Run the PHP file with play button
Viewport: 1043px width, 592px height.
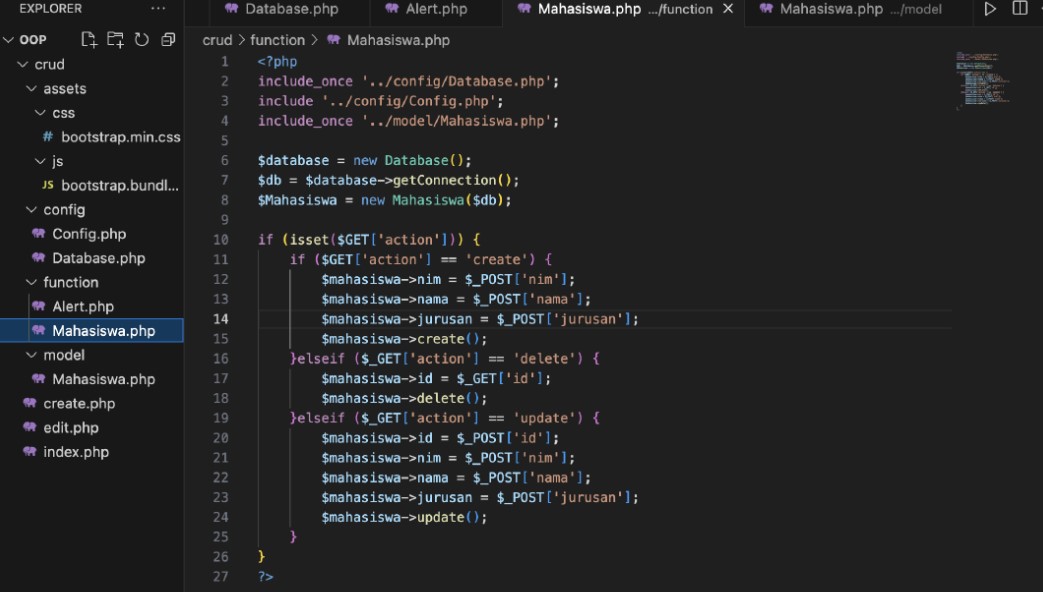coord(990,9)
